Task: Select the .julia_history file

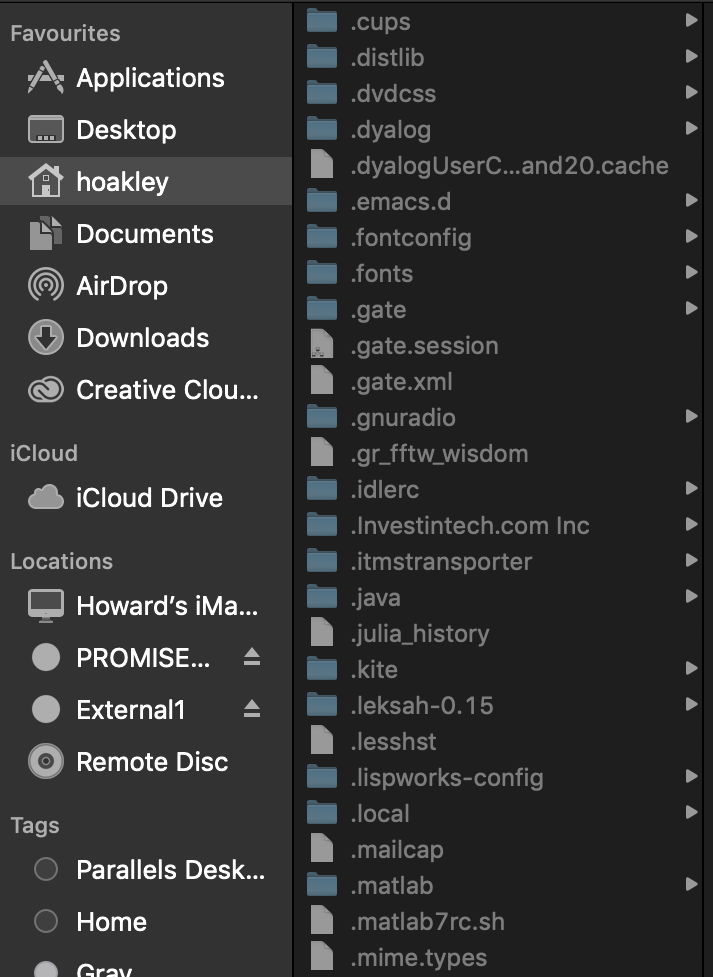Action: [419, 634]
